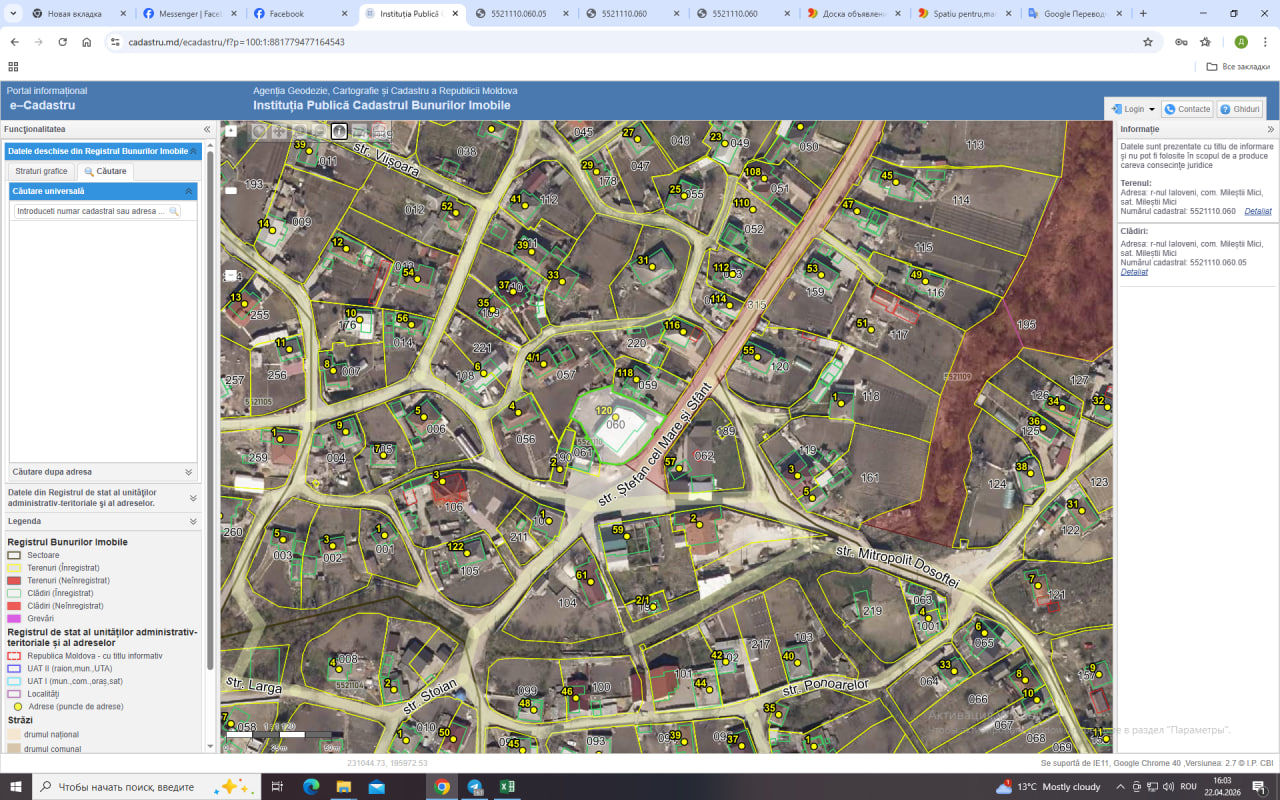Viewport: 1280px width, 800px height.
Task: Open Все закладки bookmarks folder
Action: [x=1238, y=66]
